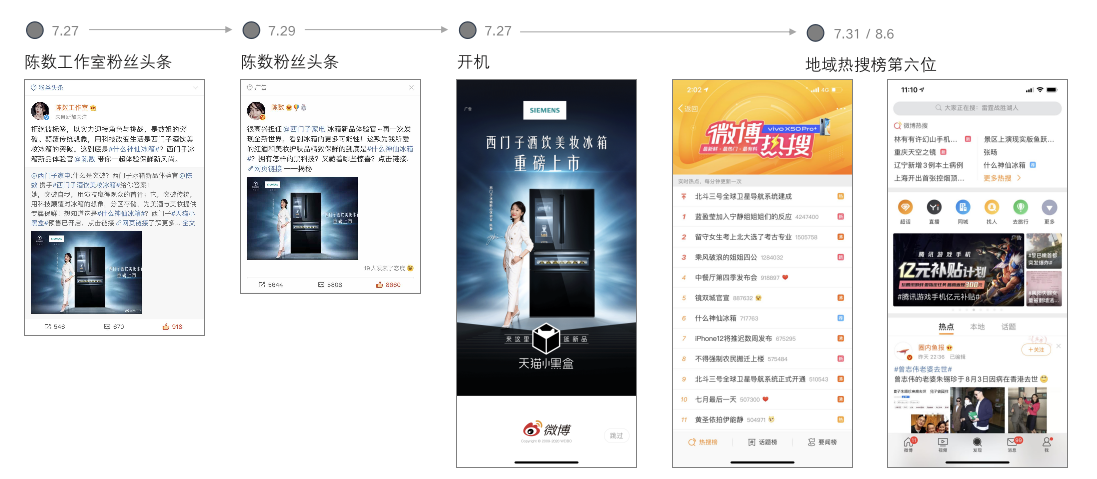Open 镇双城官宣 hot search entry
1097x479 pixels.
click(763, 298)
